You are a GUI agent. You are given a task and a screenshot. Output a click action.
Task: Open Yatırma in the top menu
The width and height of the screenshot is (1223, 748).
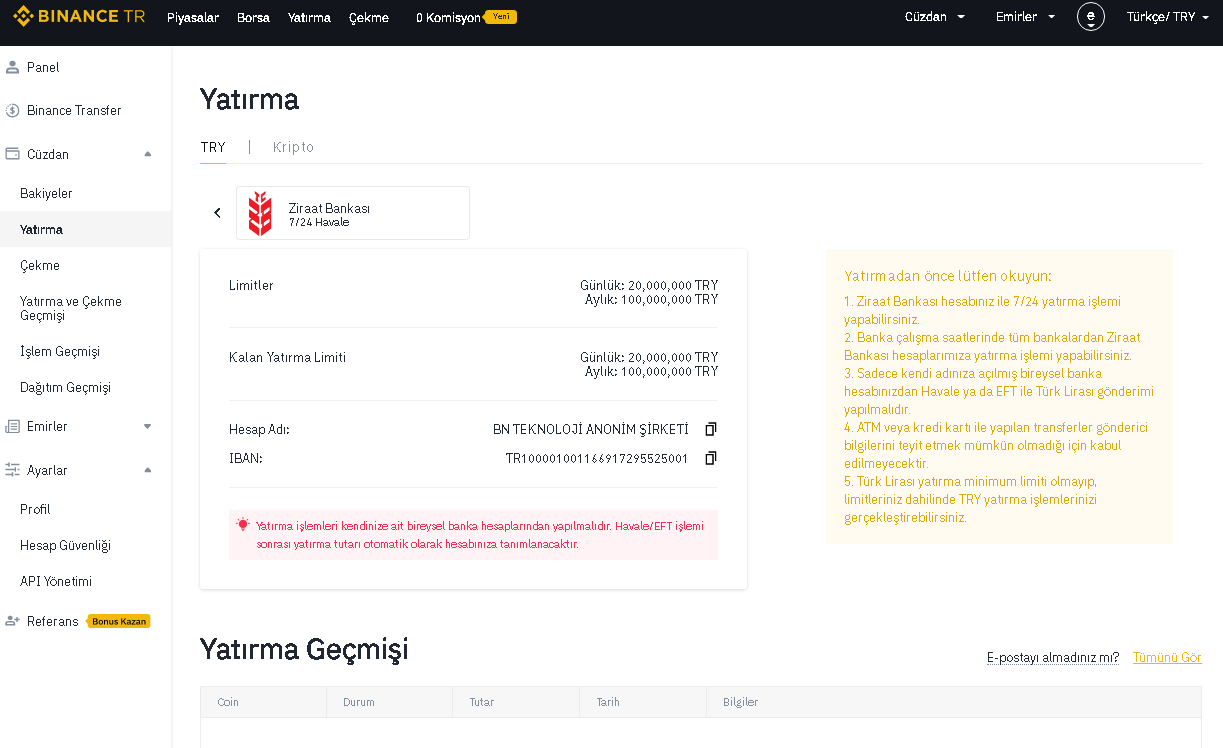[x=309, y=17]
